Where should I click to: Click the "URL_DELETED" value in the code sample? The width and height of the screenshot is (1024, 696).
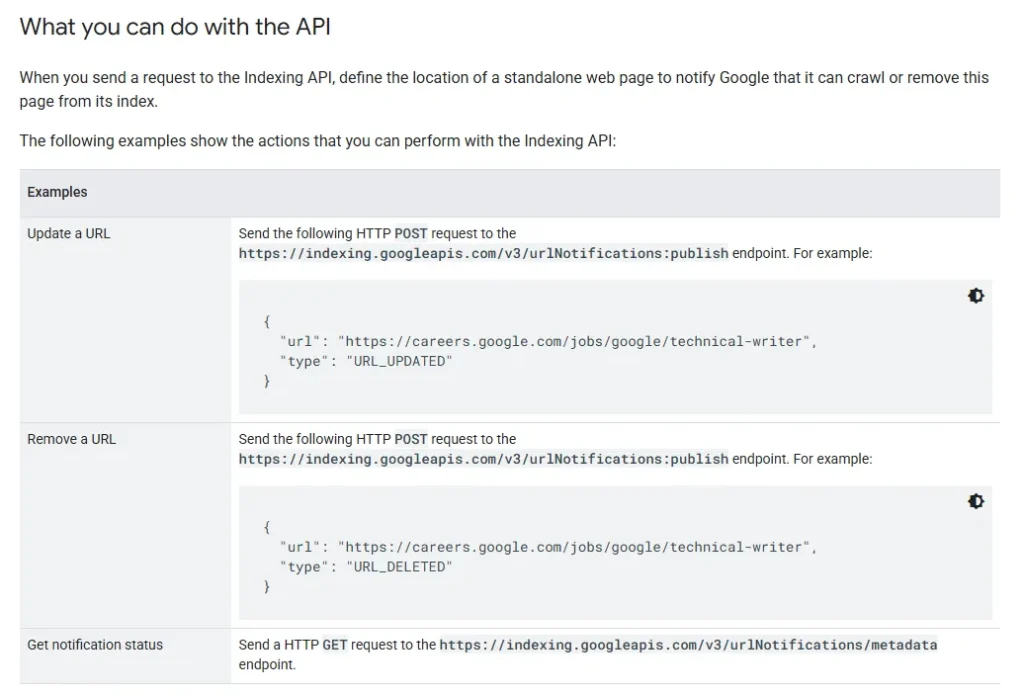pyautogui.click(x=398, y=567)
